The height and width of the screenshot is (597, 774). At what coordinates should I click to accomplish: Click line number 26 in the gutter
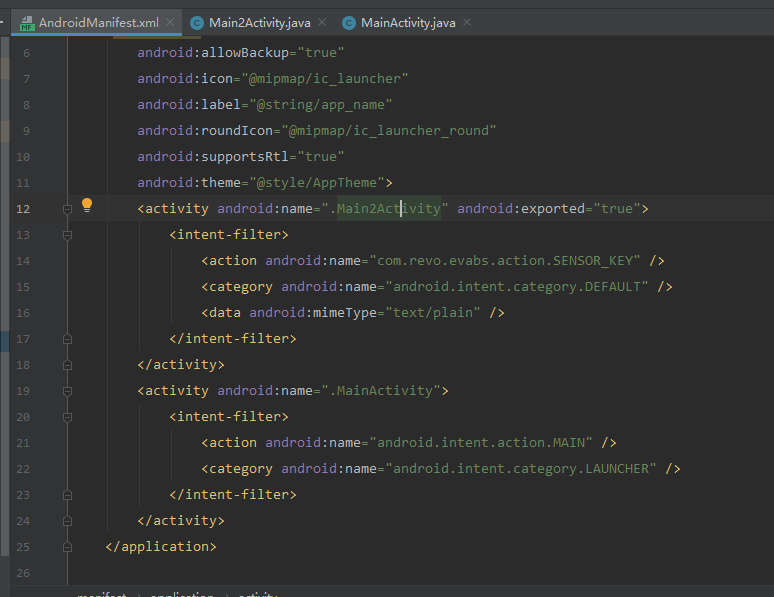[x=23, y=573]
